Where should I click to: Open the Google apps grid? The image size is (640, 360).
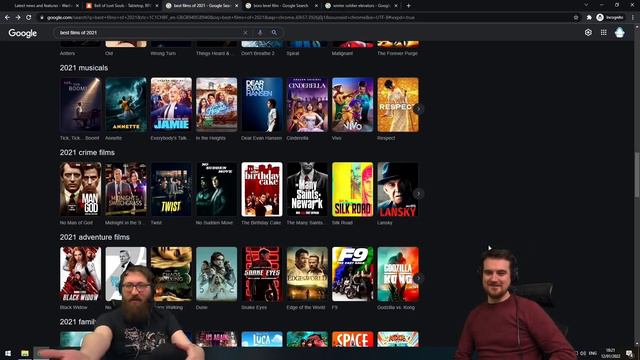(604, 33)
